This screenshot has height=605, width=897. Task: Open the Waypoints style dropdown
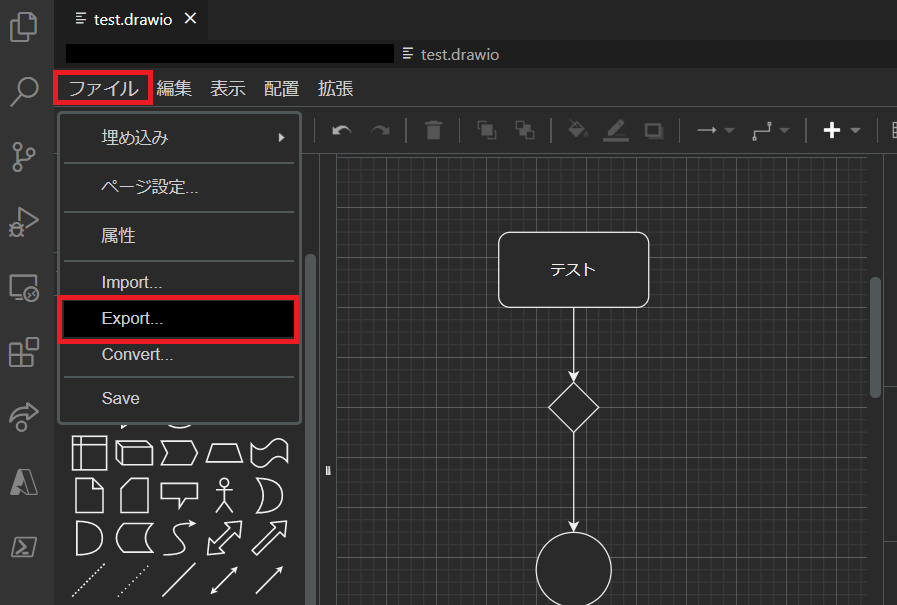point(771,131)
